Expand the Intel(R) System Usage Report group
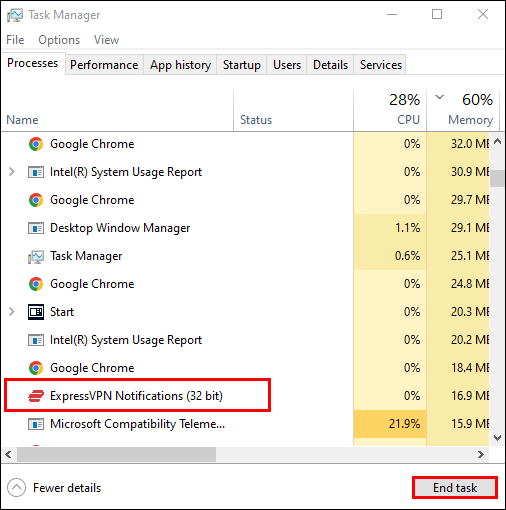506x510 pixels. point(12,172)
